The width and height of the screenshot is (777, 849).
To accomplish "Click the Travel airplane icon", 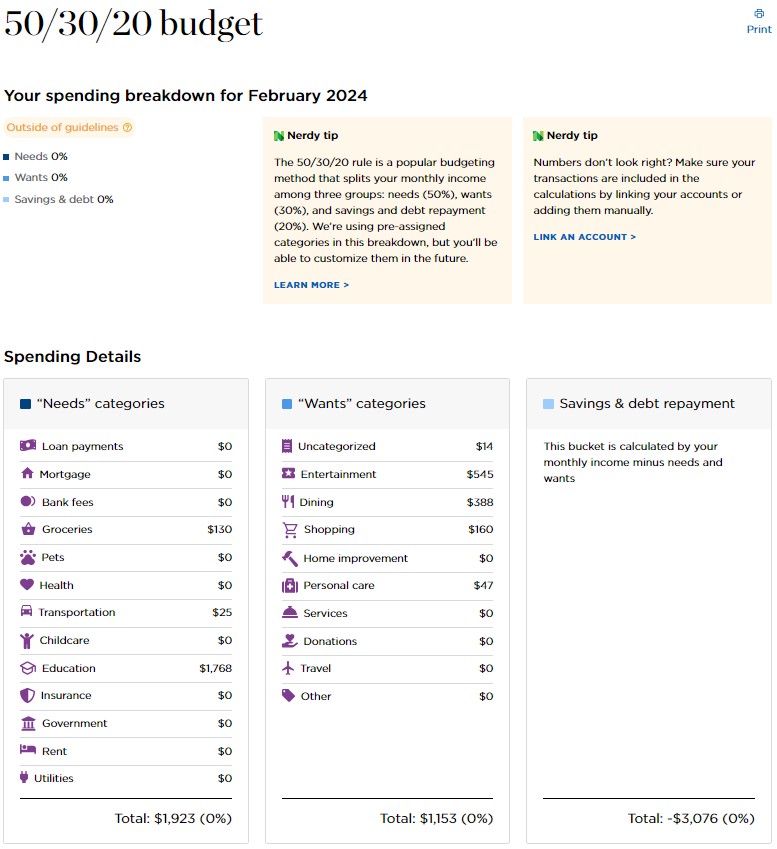I will click(288, 668).
